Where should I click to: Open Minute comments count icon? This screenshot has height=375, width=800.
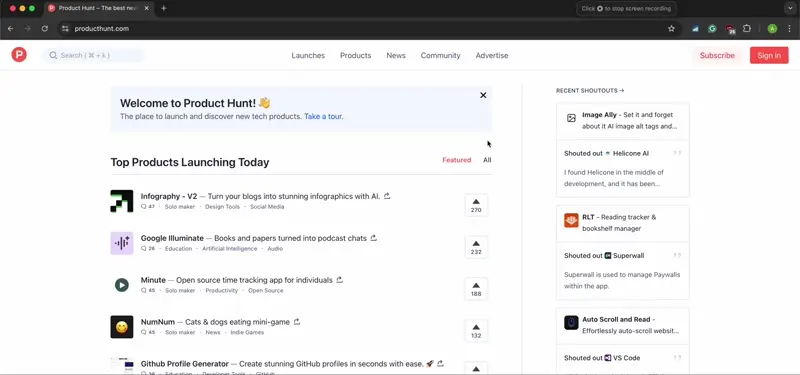144,290
